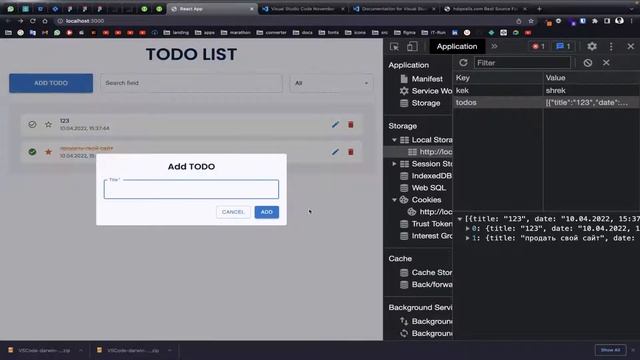Click the ADD button in Add TODO dialog

point(267,212)
